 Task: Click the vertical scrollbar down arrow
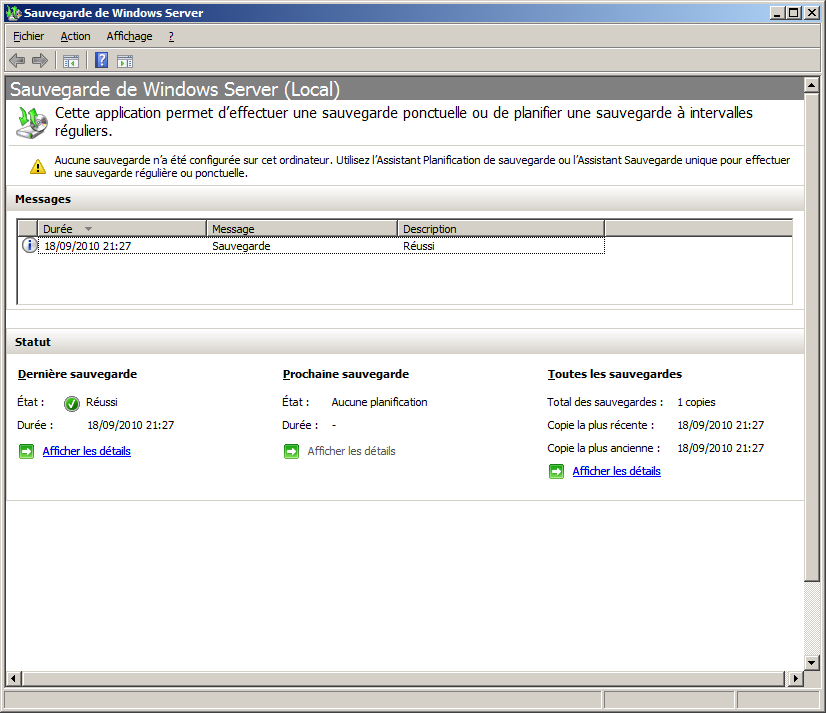tap(812, 662)
